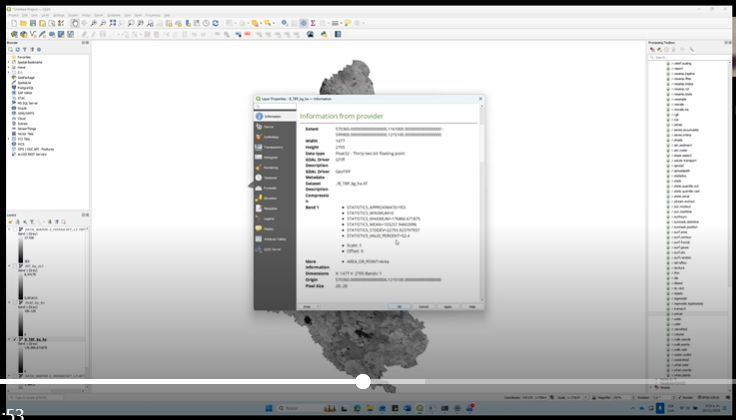Open the Transparency properties tab

click(x=267, y=147)
